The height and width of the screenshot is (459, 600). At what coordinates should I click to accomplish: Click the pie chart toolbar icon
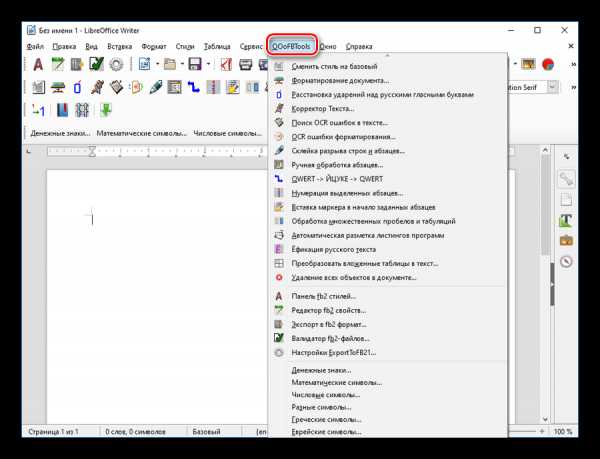(548, 65)
